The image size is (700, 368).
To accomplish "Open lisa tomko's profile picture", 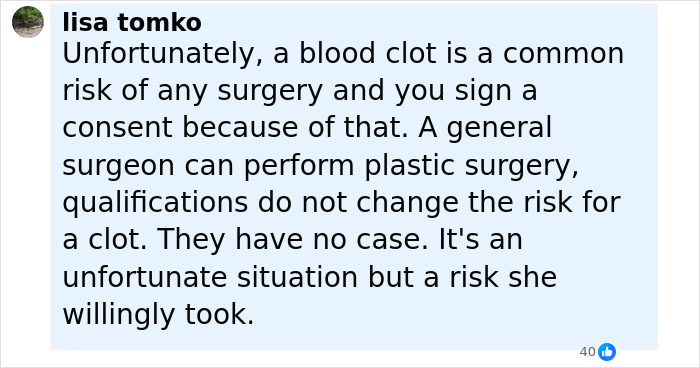I will pos(28,22).
